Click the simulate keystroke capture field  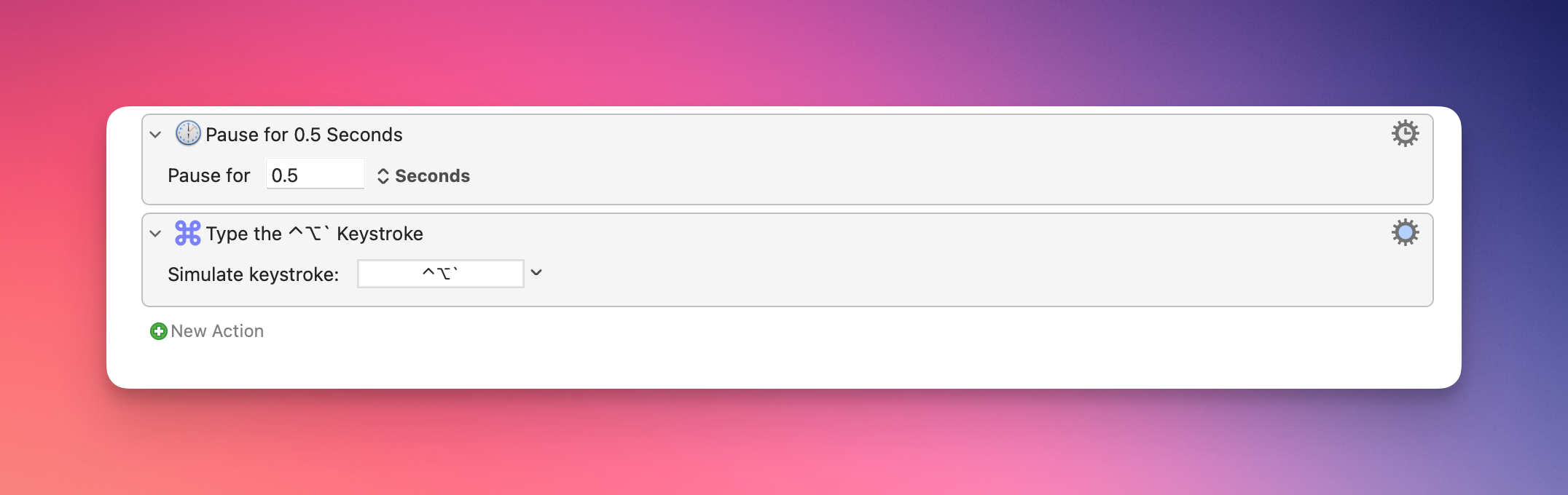coord(440,274)
